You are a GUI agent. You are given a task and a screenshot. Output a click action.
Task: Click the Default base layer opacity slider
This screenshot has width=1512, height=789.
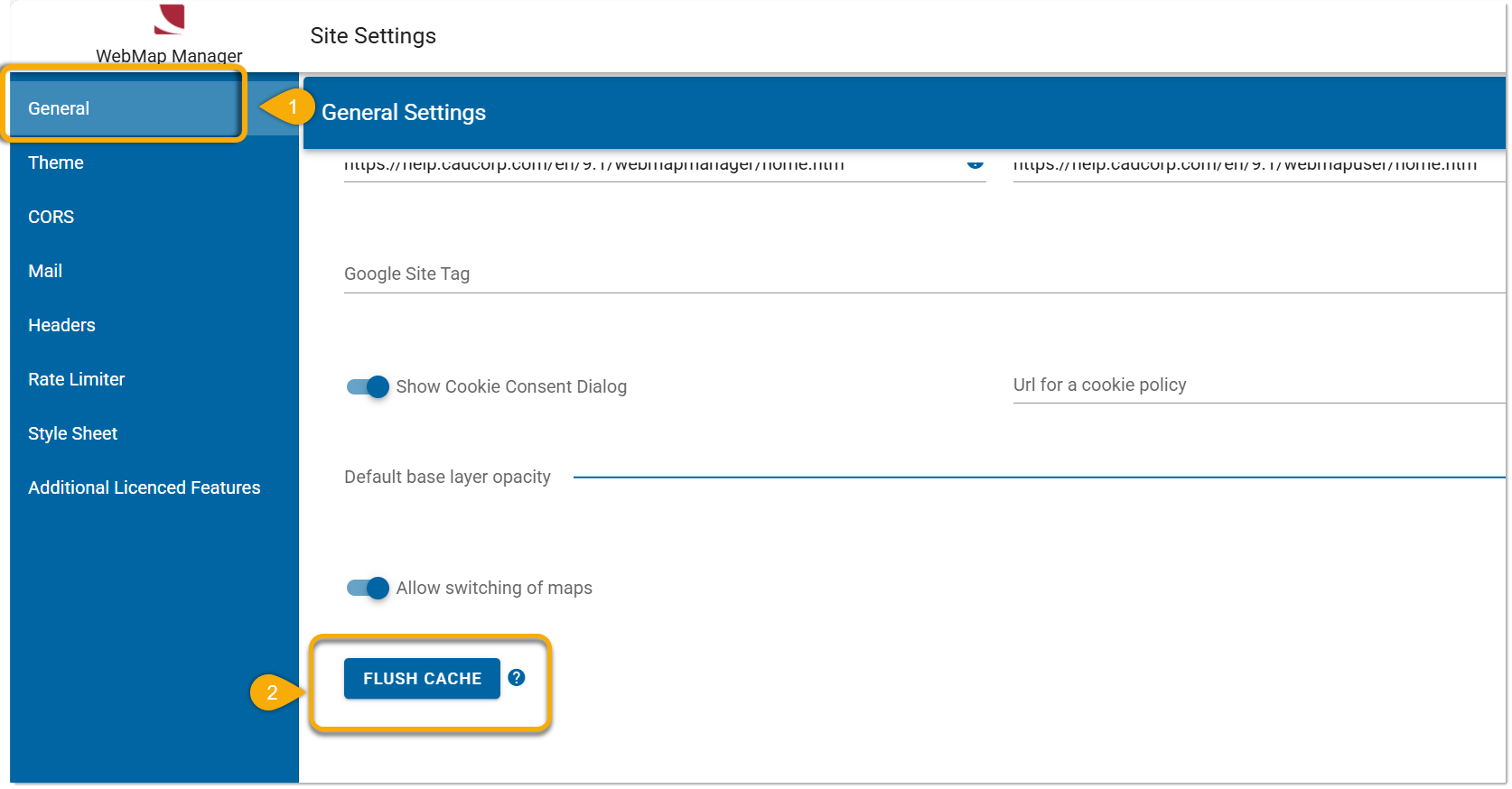[1039, 477]
